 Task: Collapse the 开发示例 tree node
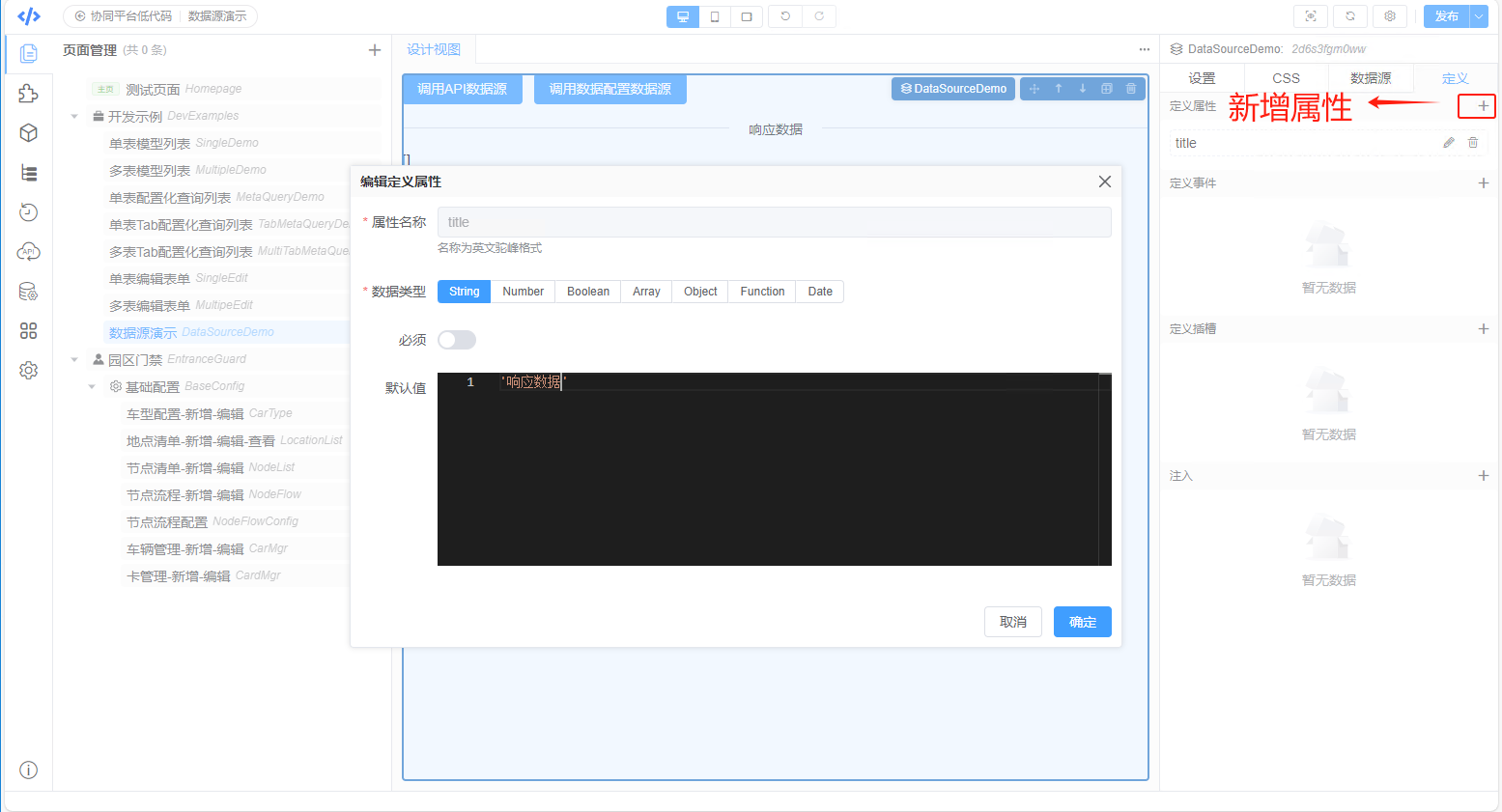tap(74, 116)
